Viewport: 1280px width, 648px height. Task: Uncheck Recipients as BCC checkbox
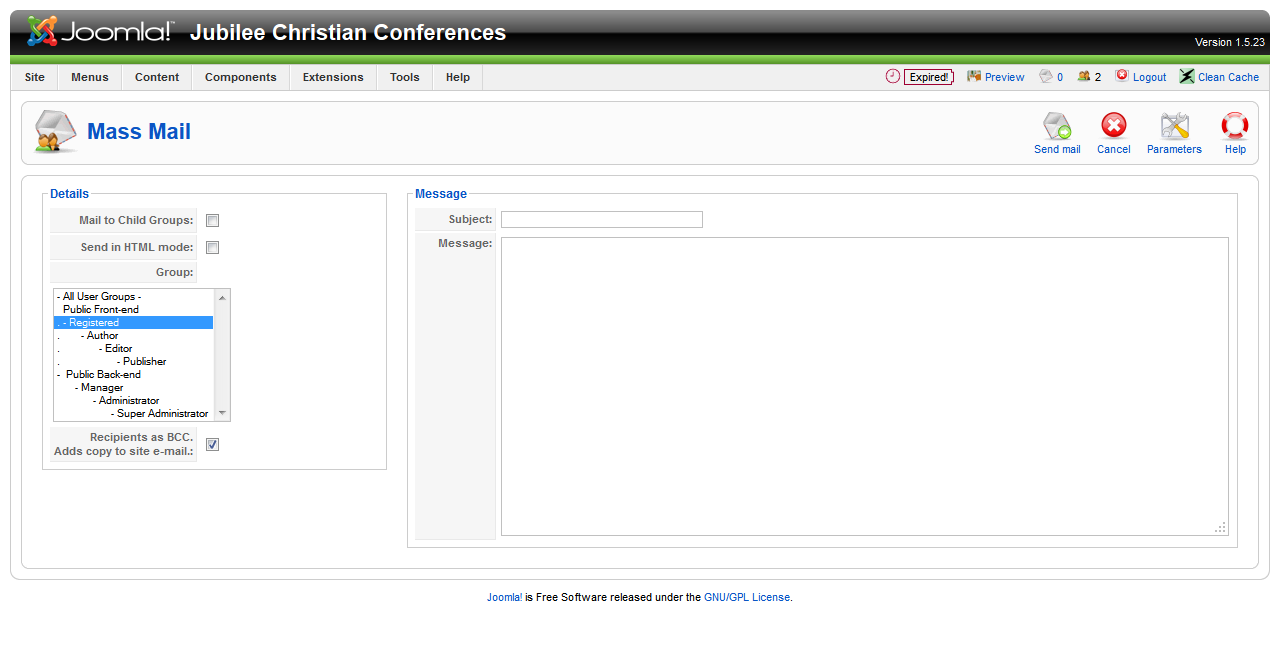coord(212,445)
